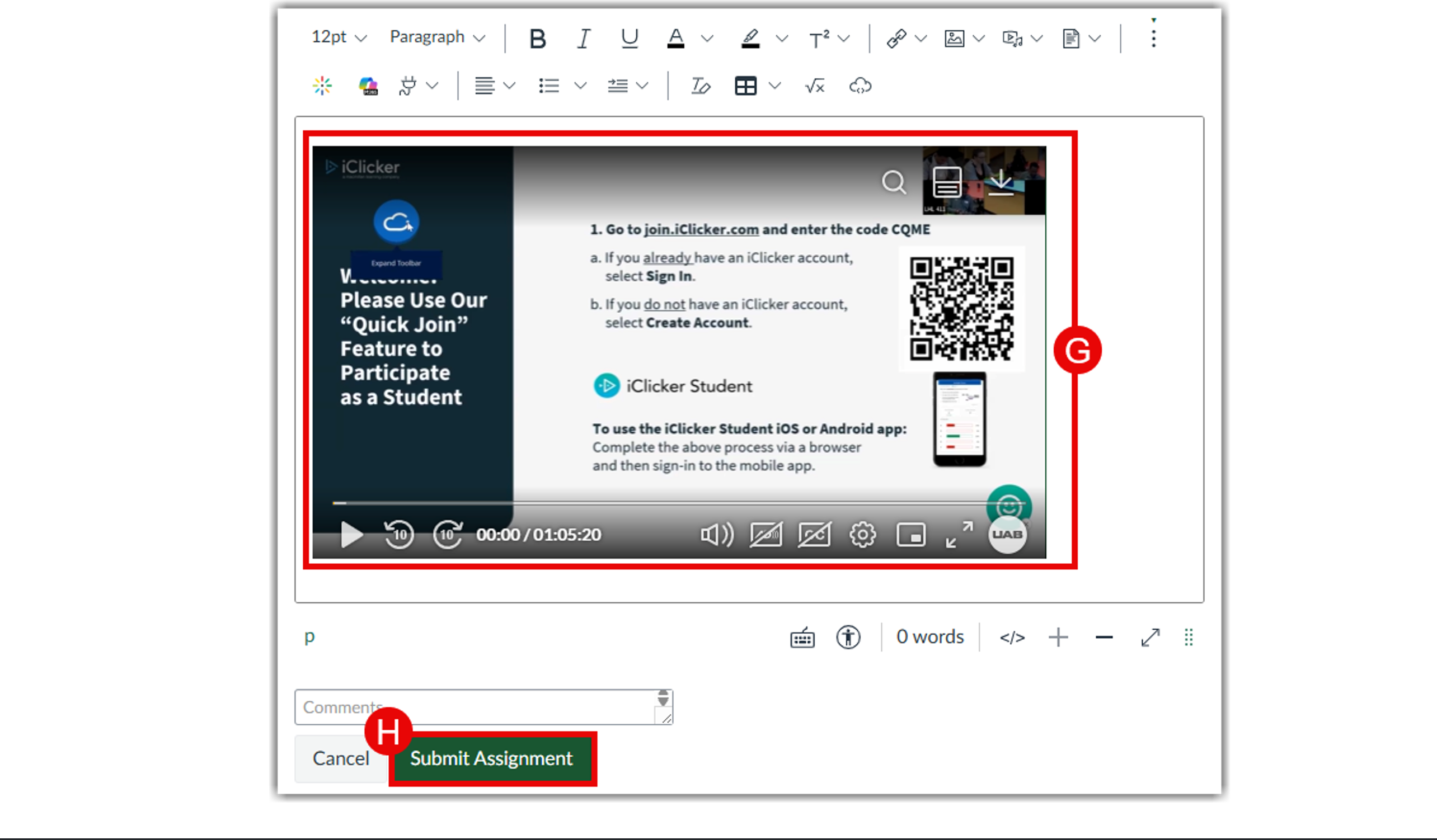Screen dimensions: 1437x840
Task: Toggle the video captions CC button
Action: (814, 535)
